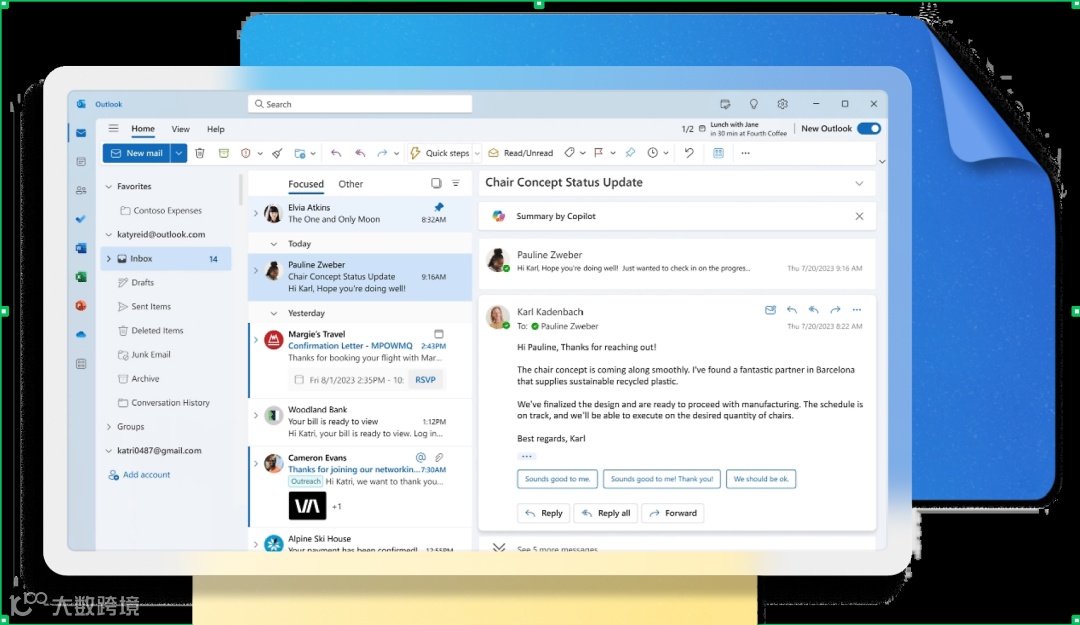The width and height of the screenshot is (1080, 625).
Task: Choose 'We should be ok.' suggested reply
Action: 761,479
